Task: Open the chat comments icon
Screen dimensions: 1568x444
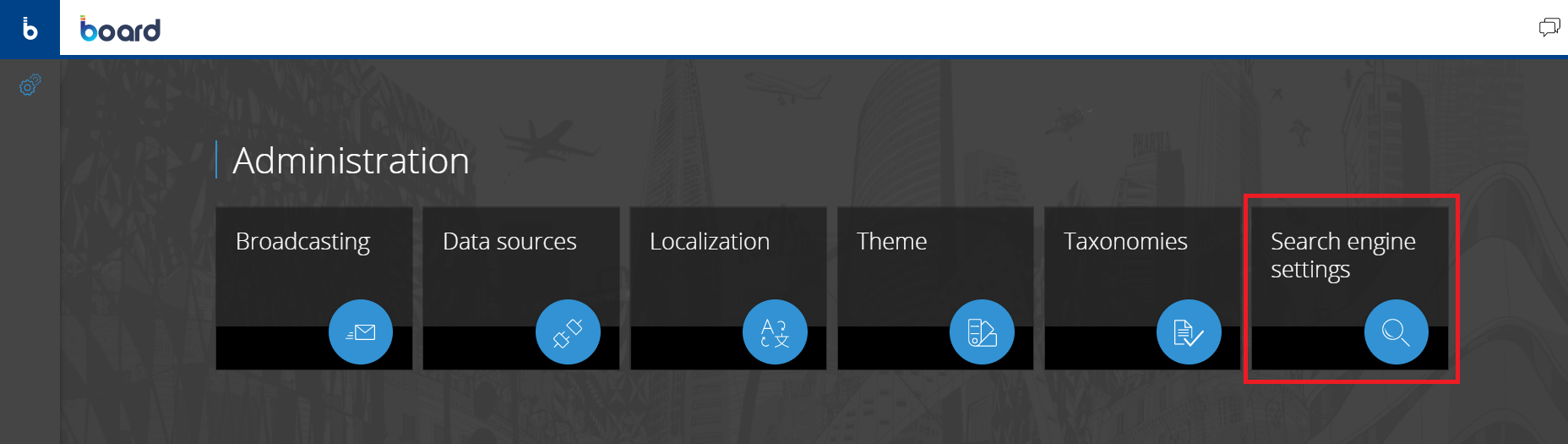Action: pos(1549,27)
